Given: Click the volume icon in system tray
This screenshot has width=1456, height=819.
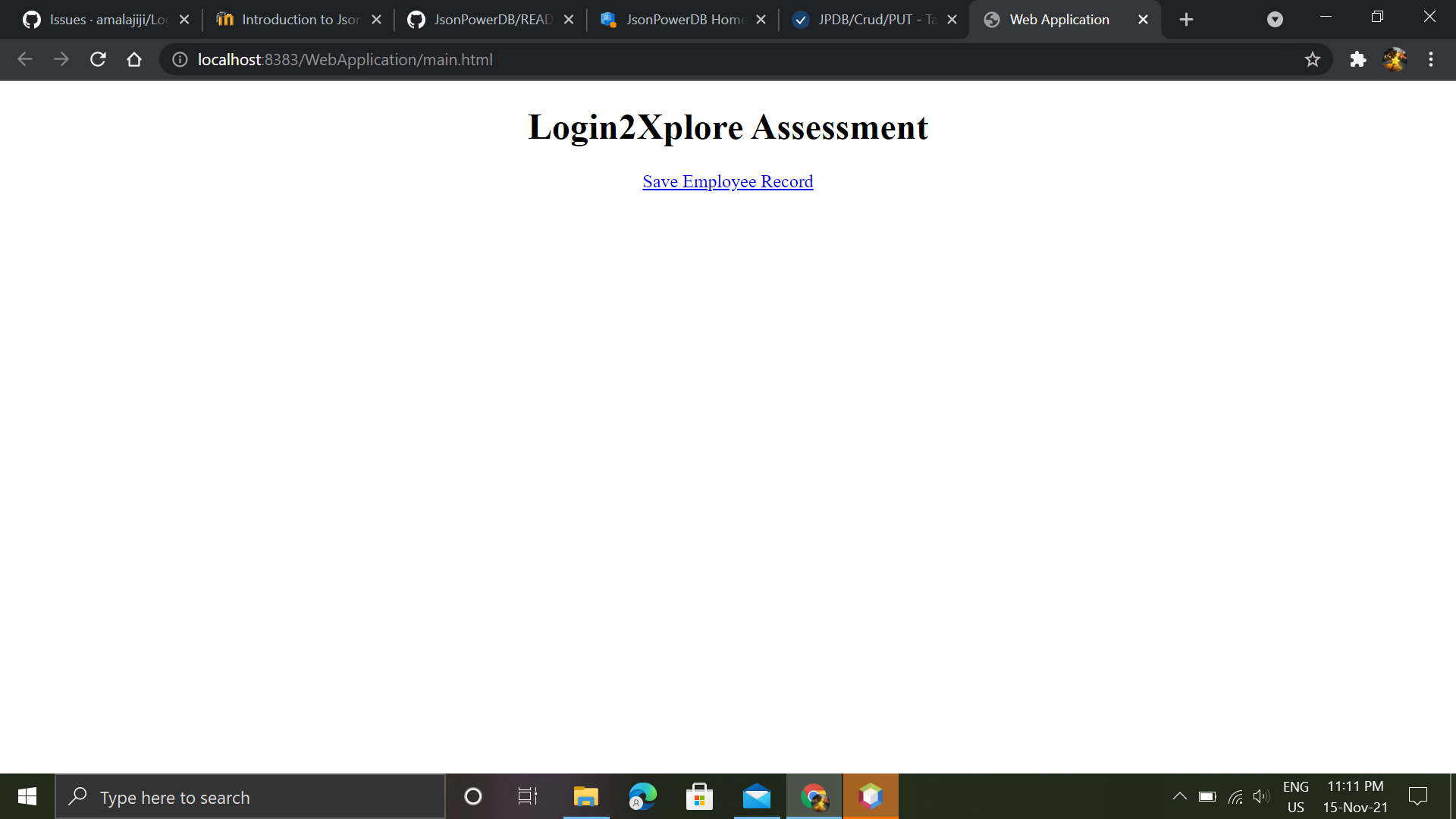Looking at the screenshot, I should pos(1261,796).
